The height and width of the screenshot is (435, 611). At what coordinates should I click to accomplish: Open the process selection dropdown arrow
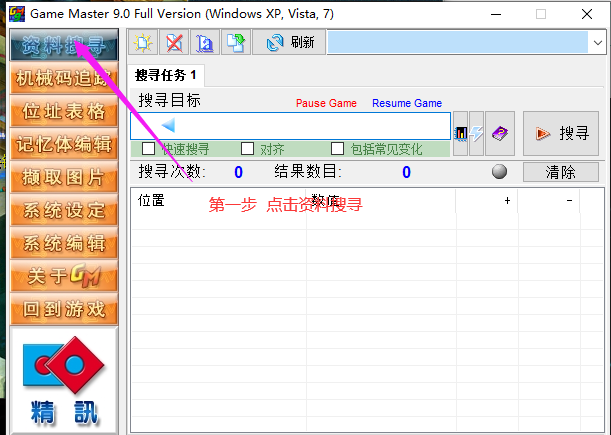(597, 42)
